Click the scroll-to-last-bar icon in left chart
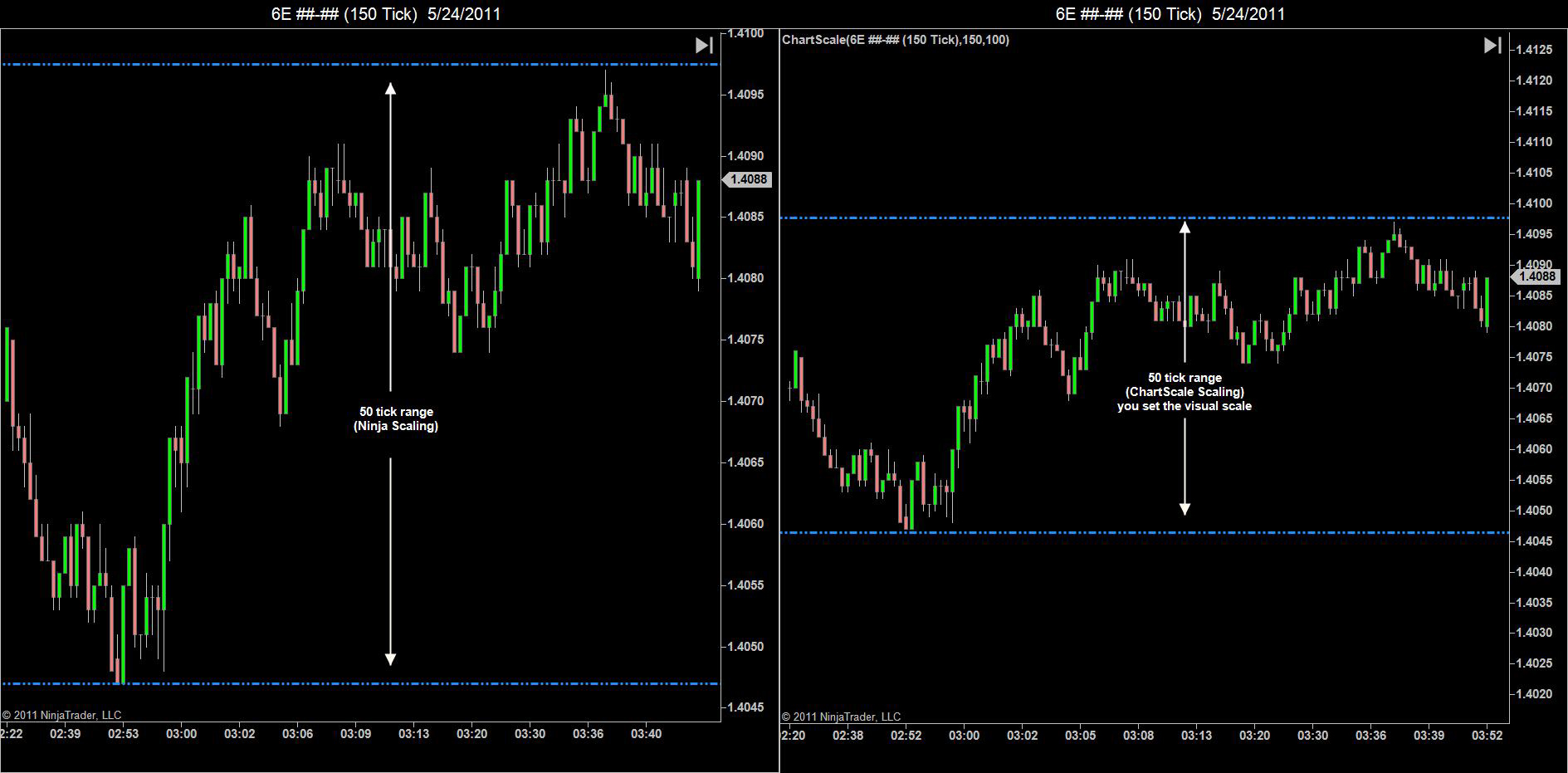Viewport: 1568px width, 773px height. click(x=704, y=45)
